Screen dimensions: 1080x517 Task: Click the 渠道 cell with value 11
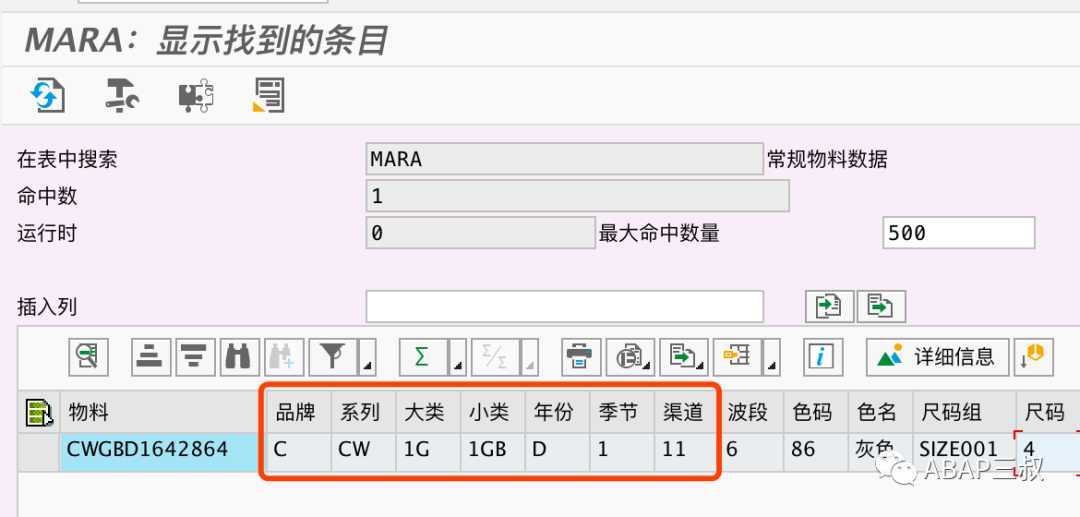[685, 451]
